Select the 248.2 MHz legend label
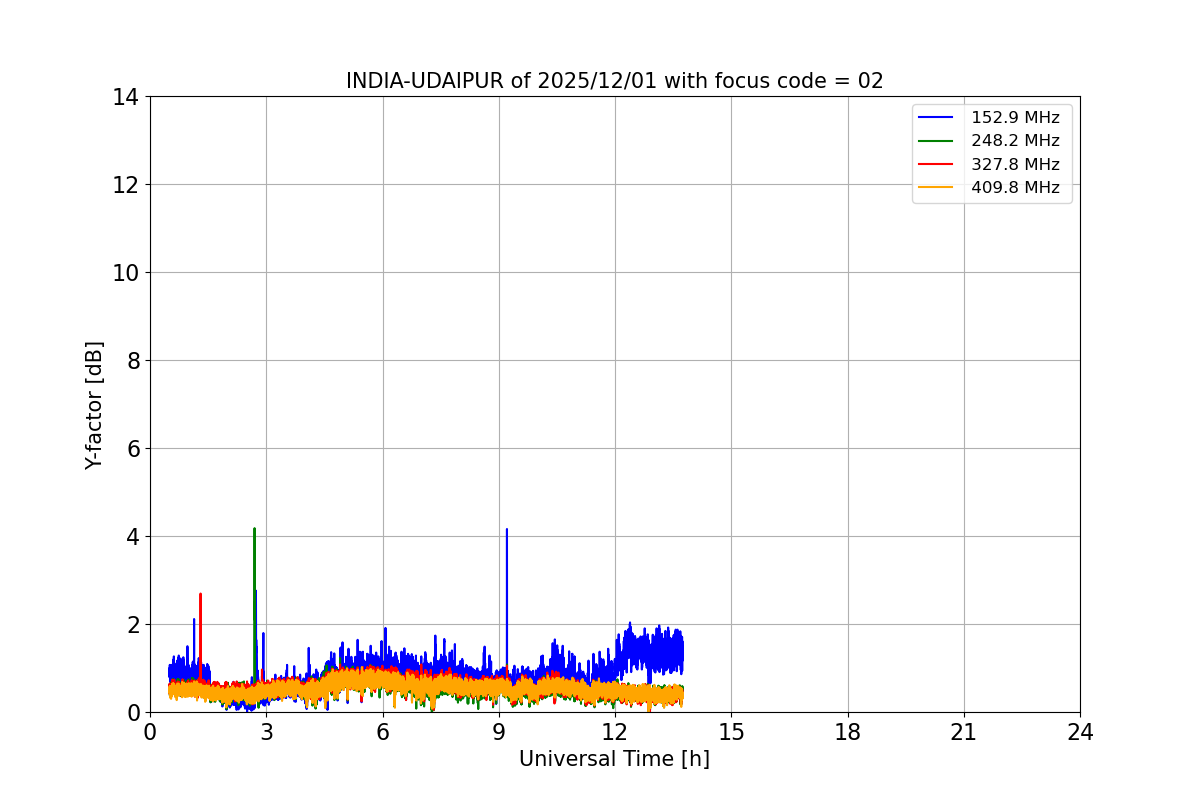Image resolution: width=1200 pixels, height=800 pixels. point(1015,141)
